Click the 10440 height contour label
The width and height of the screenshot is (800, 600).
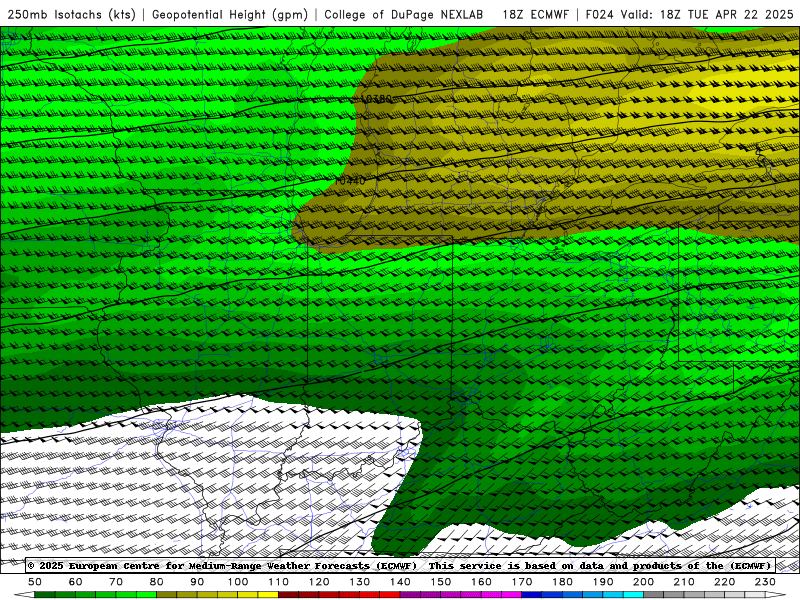tap(350, 181)
